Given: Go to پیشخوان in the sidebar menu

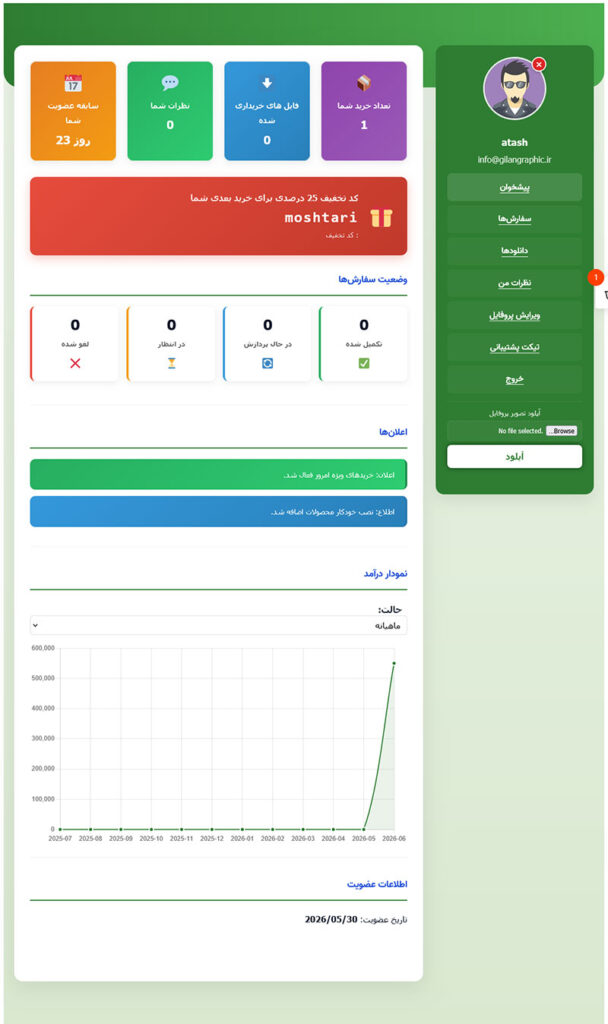Looking at the screenshot, I should click(x=515, y=187).
